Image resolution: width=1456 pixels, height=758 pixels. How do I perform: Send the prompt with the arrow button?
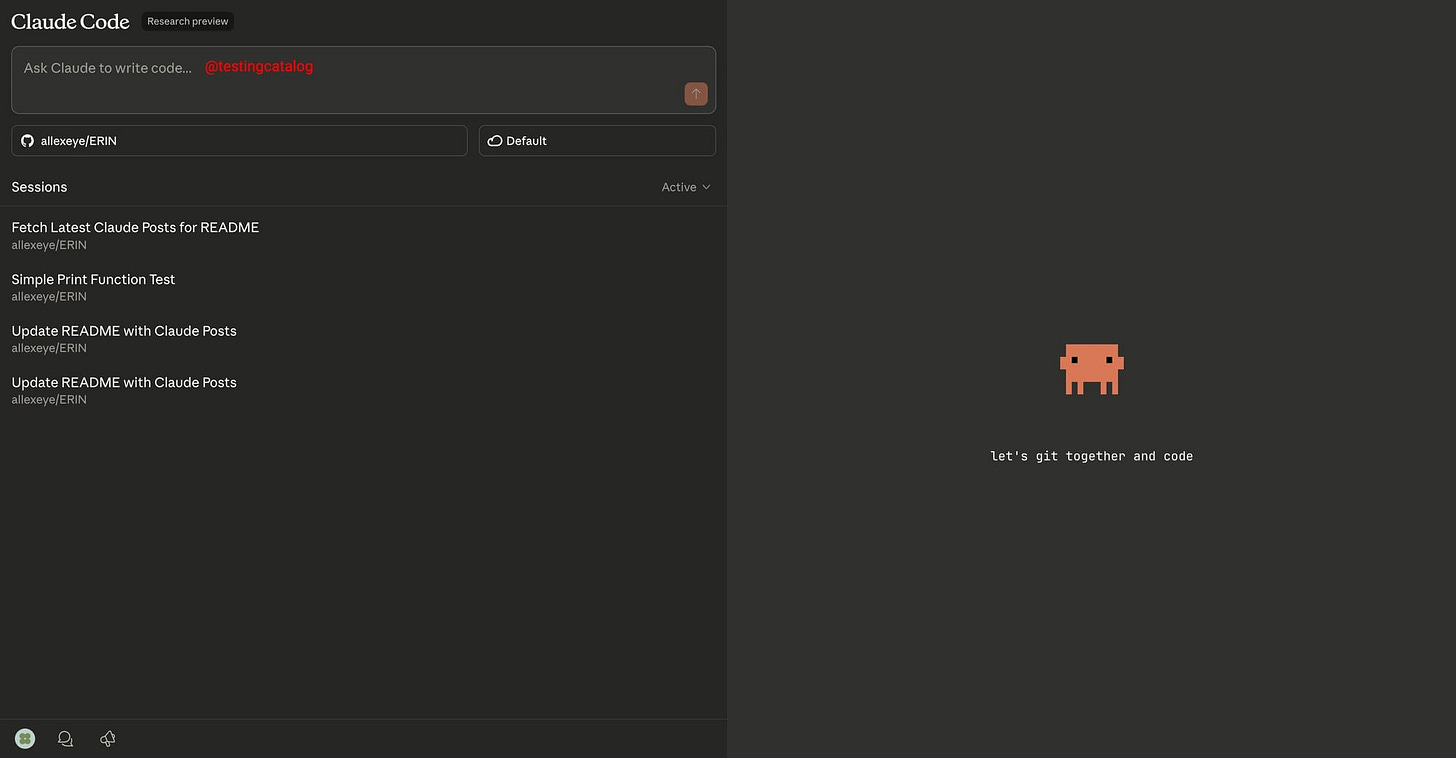click(x=696, y=94)
